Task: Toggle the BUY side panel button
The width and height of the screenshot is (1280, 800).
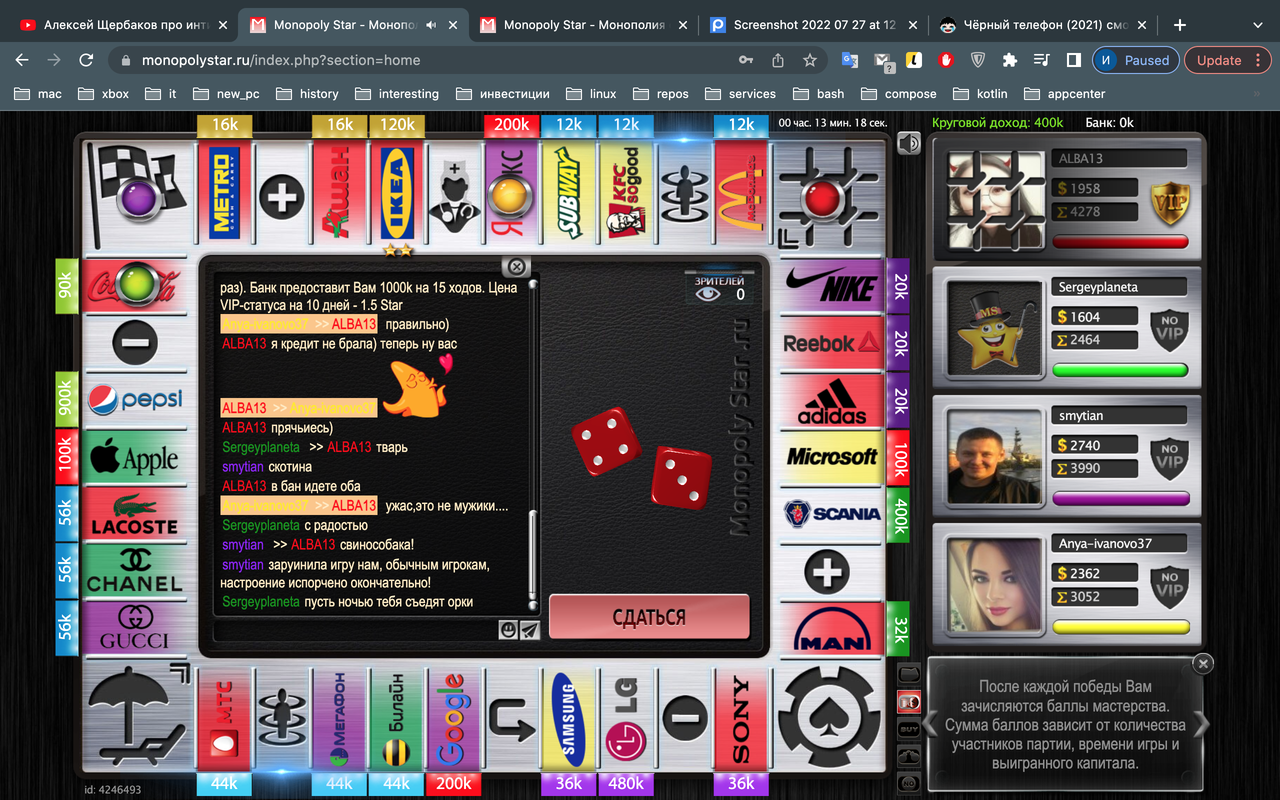Action: pos(909,729)
